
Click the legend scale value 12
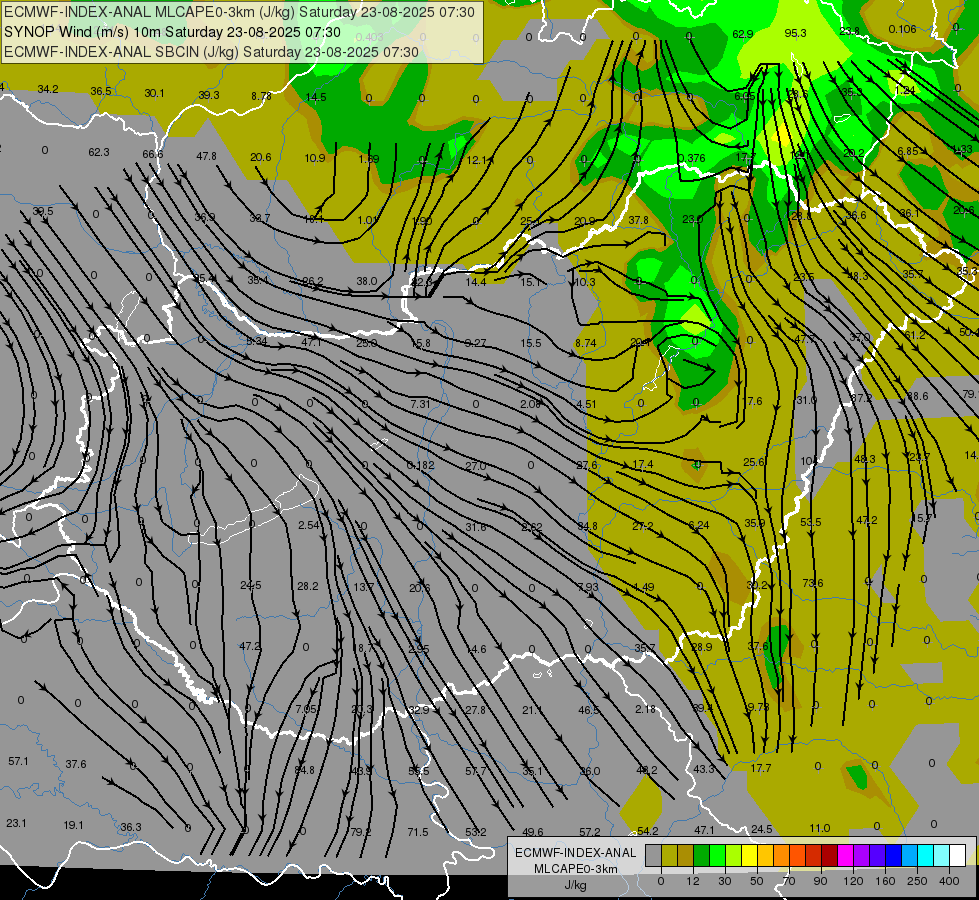tap(693, 881)
